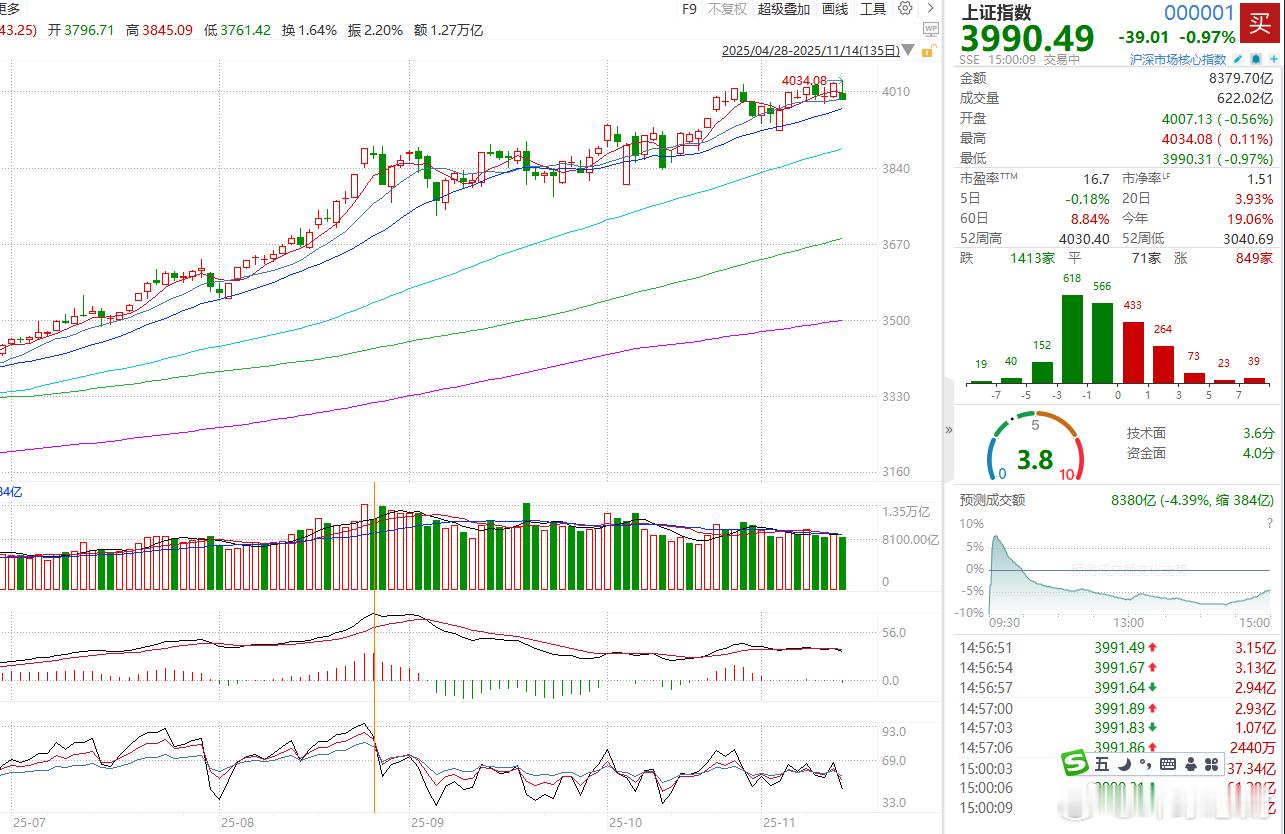1285x834 pixels.
Task: Select the 不复权 adjustment option
Action: pyautogui.click(x=725, y=8)
